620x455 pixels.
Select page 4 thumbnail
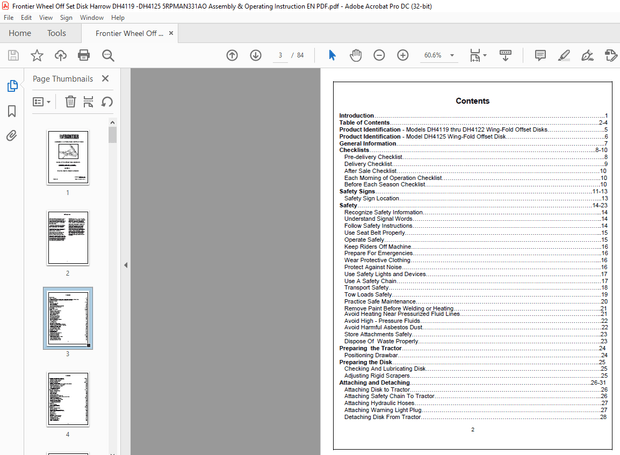click(68, 399)
